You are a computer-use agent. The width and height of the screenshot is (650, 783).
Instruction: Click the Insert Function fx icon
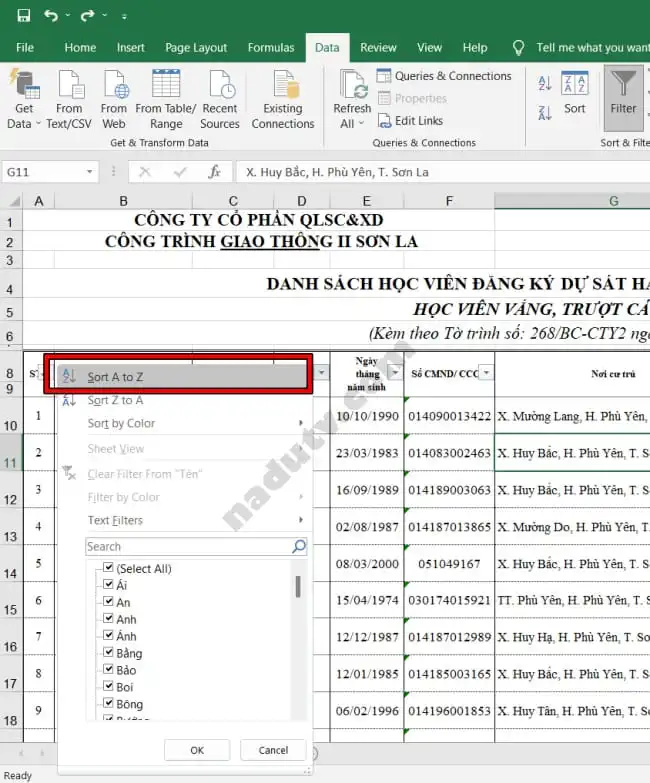coord(214,172)
